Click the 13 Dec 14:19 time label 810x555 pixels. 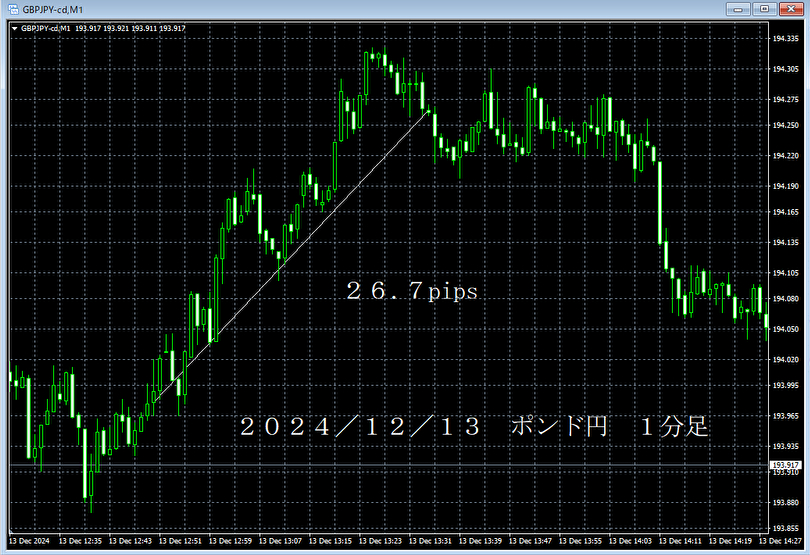pos(730,541)
